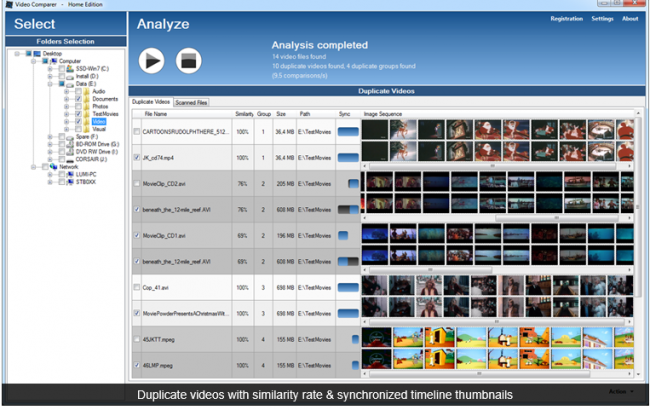Image resolution: width=650 pixels, height=410 pixels.
Task: Expand the TestMovies folder node
Action: click(66, 114)
